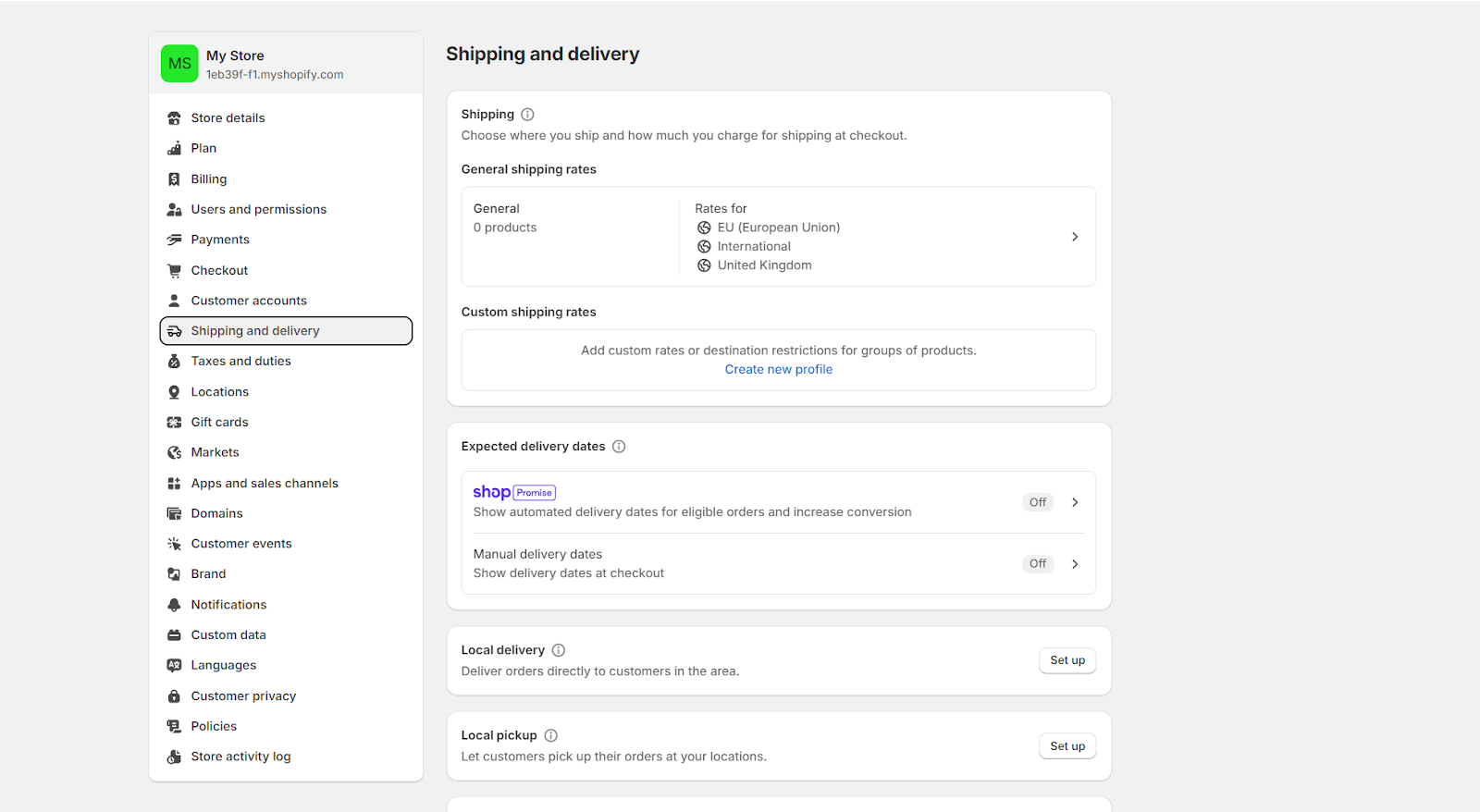Expand the General shipping rates chevron
Viewport: 1480px width, 812px height.
(x=1075, y=237)
